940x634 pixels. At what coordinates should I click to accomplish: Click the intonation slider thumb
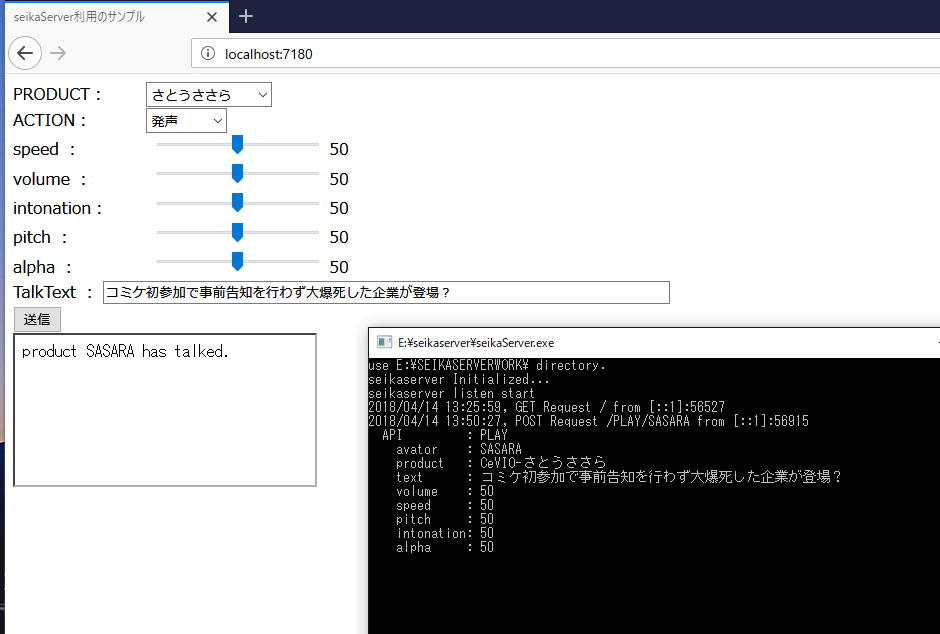click(x=237, y=203)
